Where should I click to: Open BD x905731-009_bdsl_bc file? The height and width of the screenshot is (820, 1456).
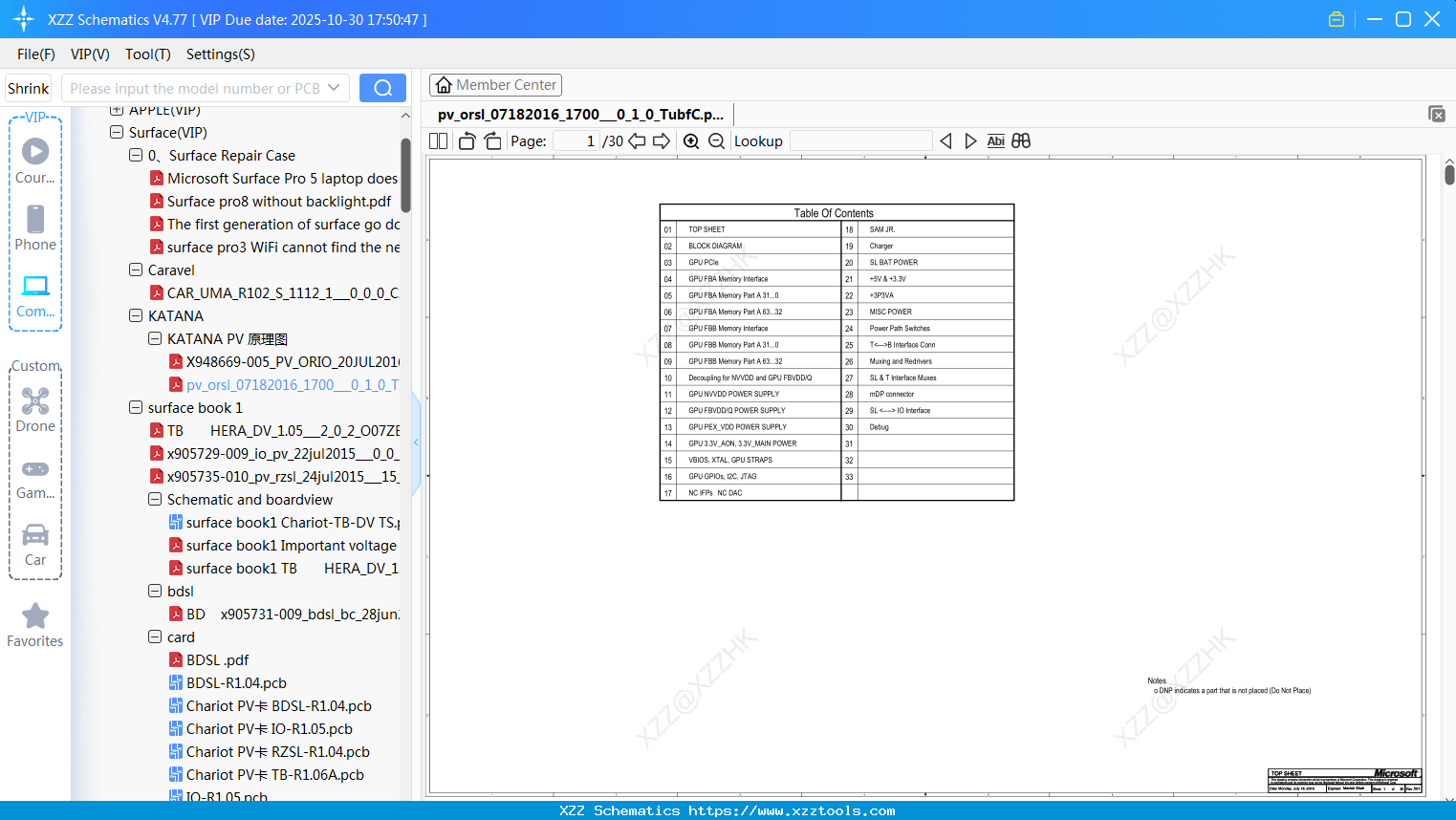pos(284,615)
